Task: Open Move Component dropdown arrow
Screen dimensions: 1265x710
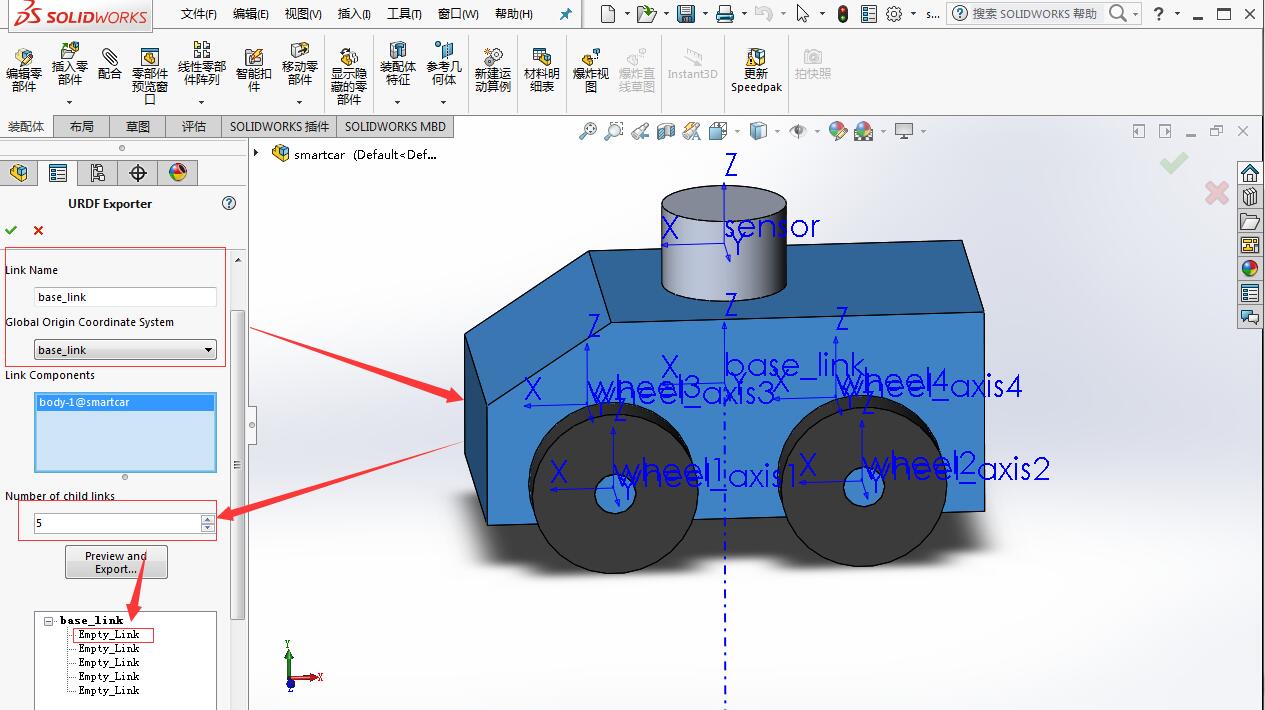Action: click(x=300, y=101)
